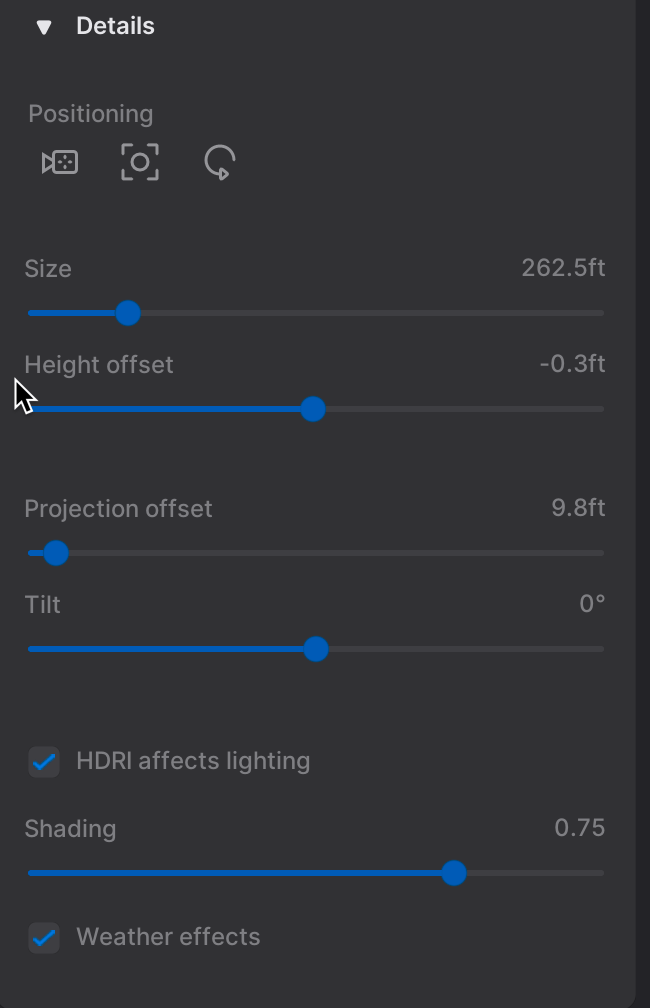Click the Shading slider handle
The height and width of the screenshot is (1008, 650).
coord(454,873)
